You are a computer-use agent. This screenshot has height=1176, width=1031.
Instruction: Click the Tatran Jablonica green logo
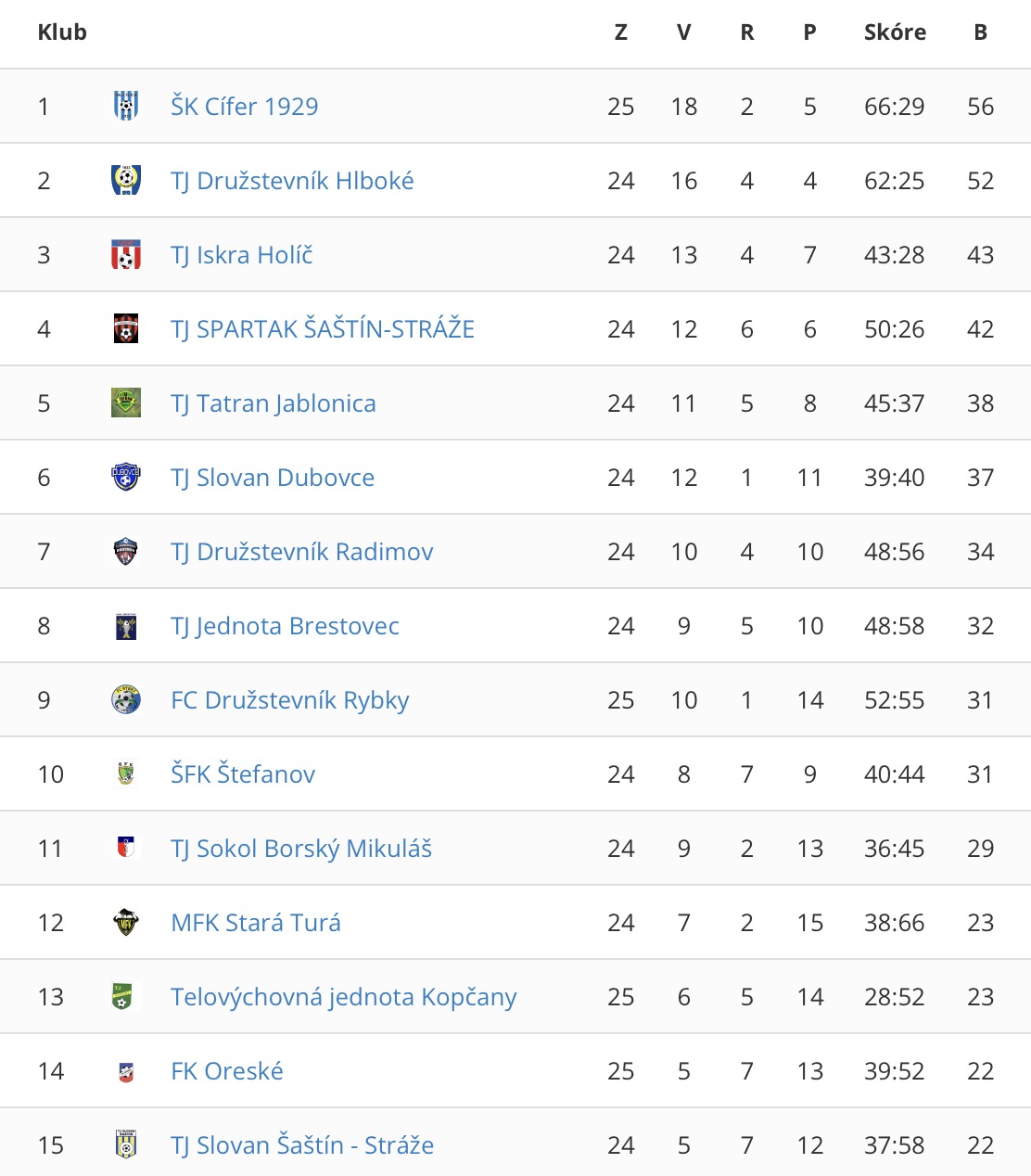(x=126, y=403)
